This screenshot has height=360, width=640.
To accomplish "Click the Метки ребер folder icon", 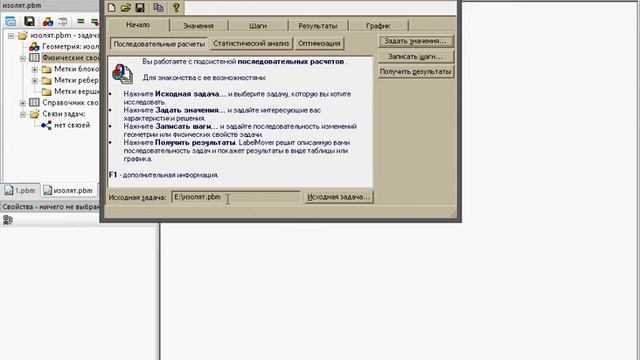I will pyautogui.click(x=47, y=80).
